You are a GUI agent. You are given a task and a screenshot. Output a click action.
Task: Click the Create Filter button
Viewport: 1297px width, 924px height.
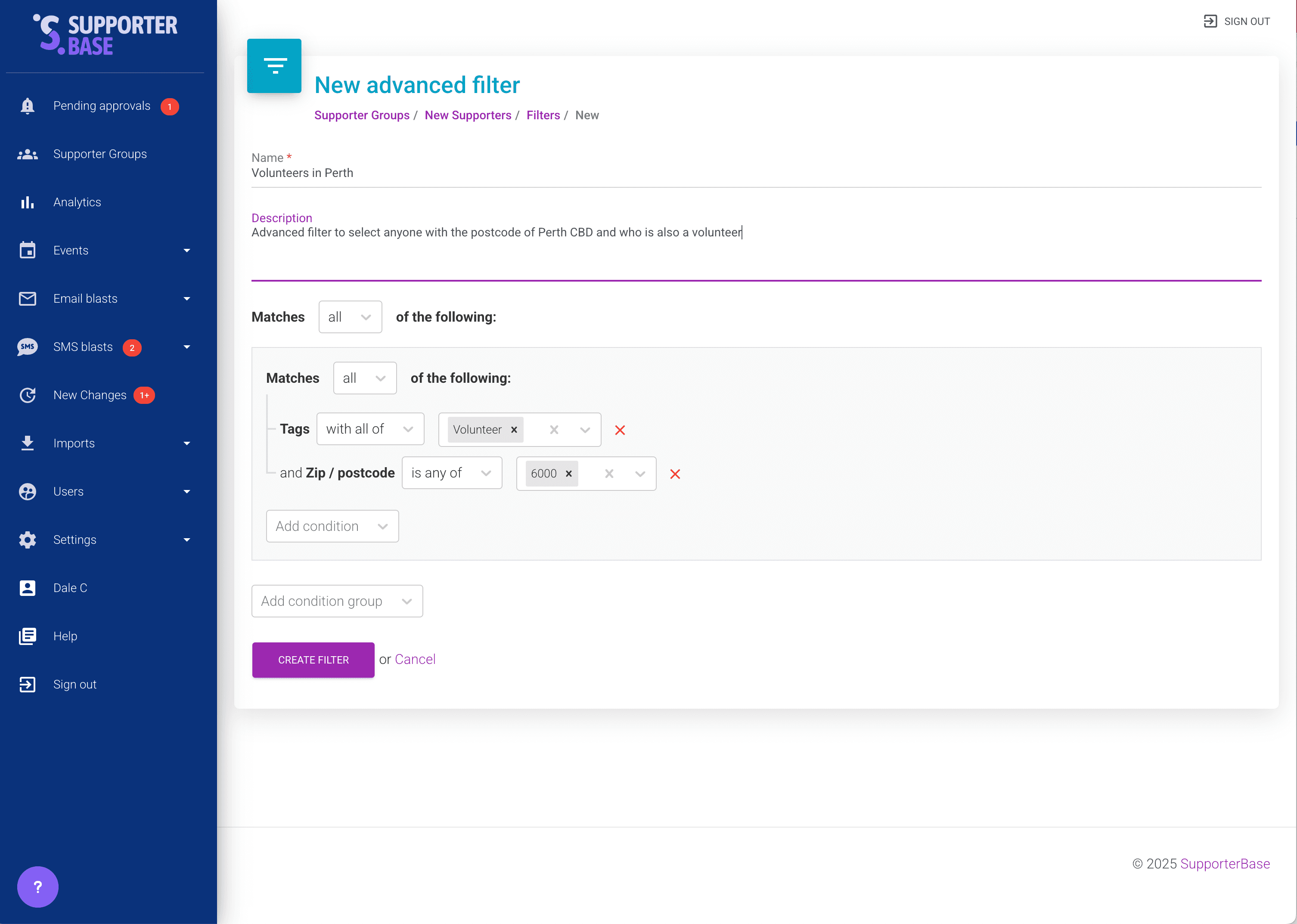tap(313, 660)
